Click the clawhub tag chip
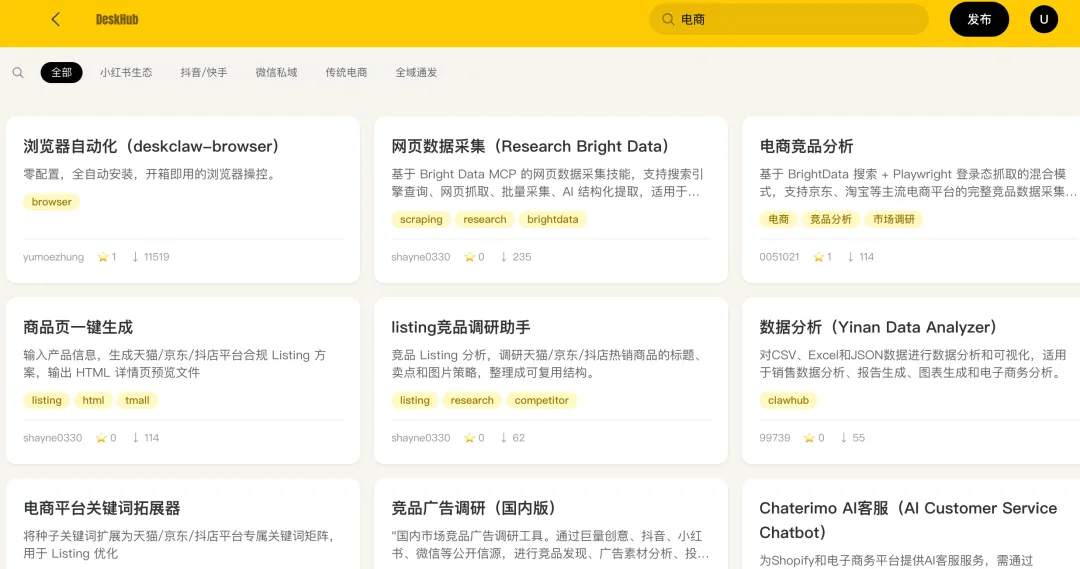The image size is (1080, 569). [x=788, y=400]
